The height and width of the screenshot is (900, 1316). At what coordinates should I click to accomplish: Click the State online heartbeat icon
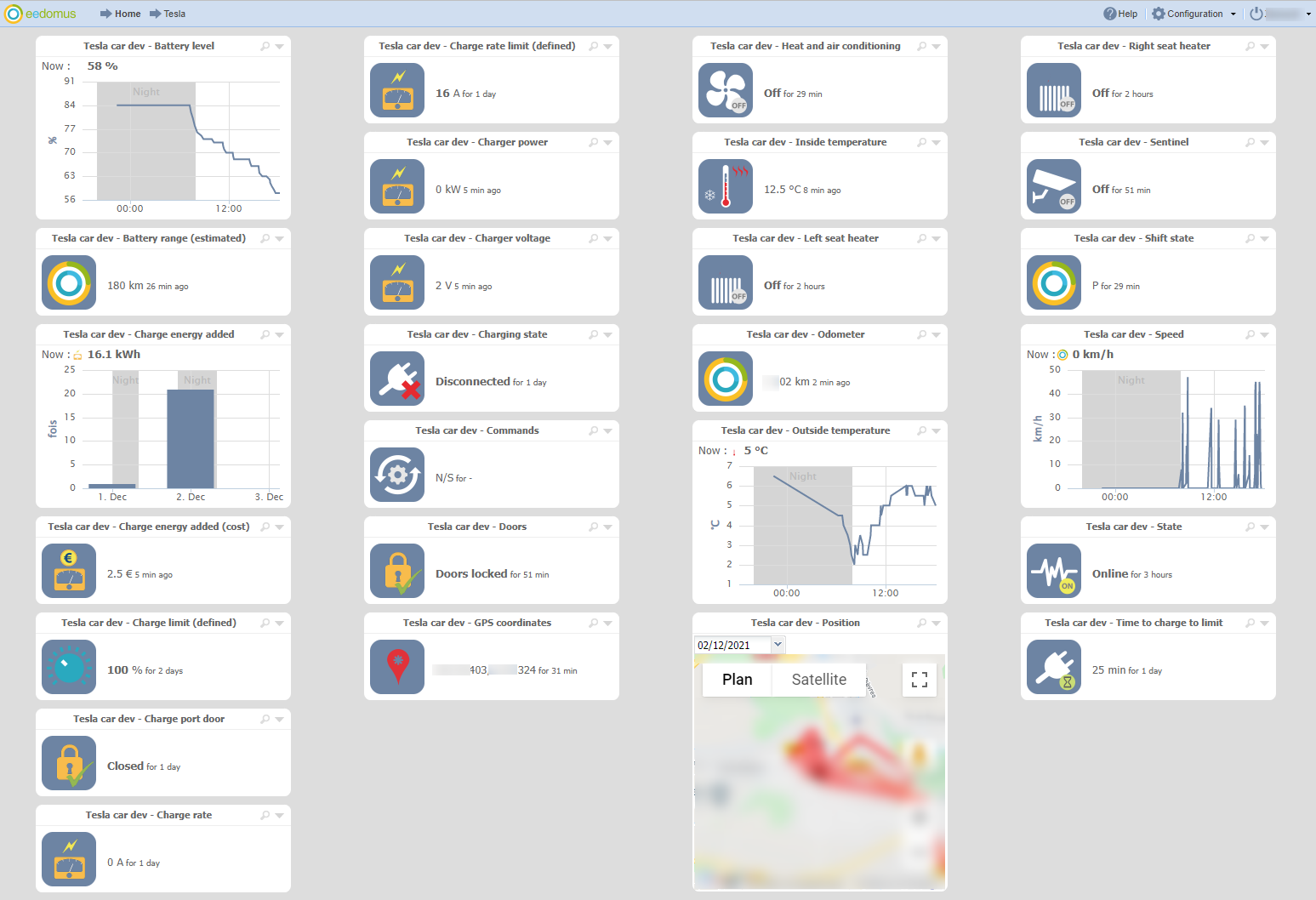1054,571
